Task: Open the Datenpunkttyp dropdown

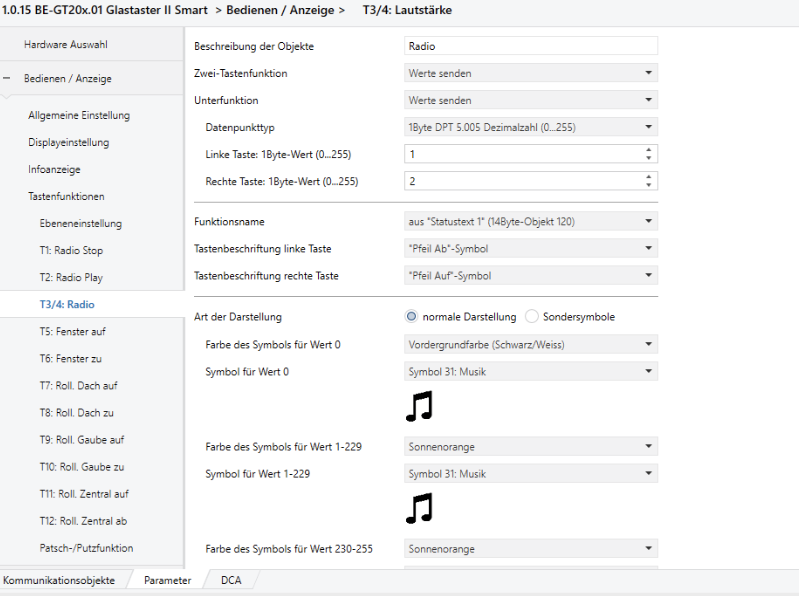Action: pos(532,127)
